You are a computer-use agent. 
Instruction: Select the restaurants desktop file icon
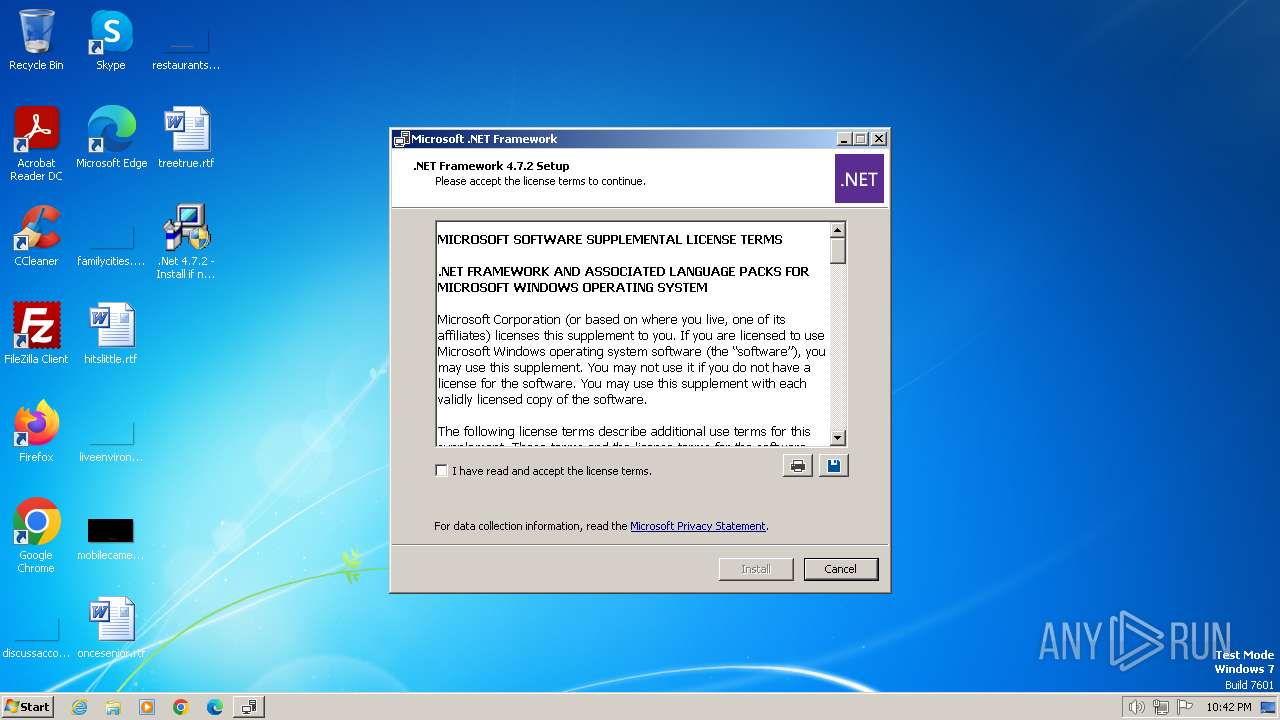185,48
